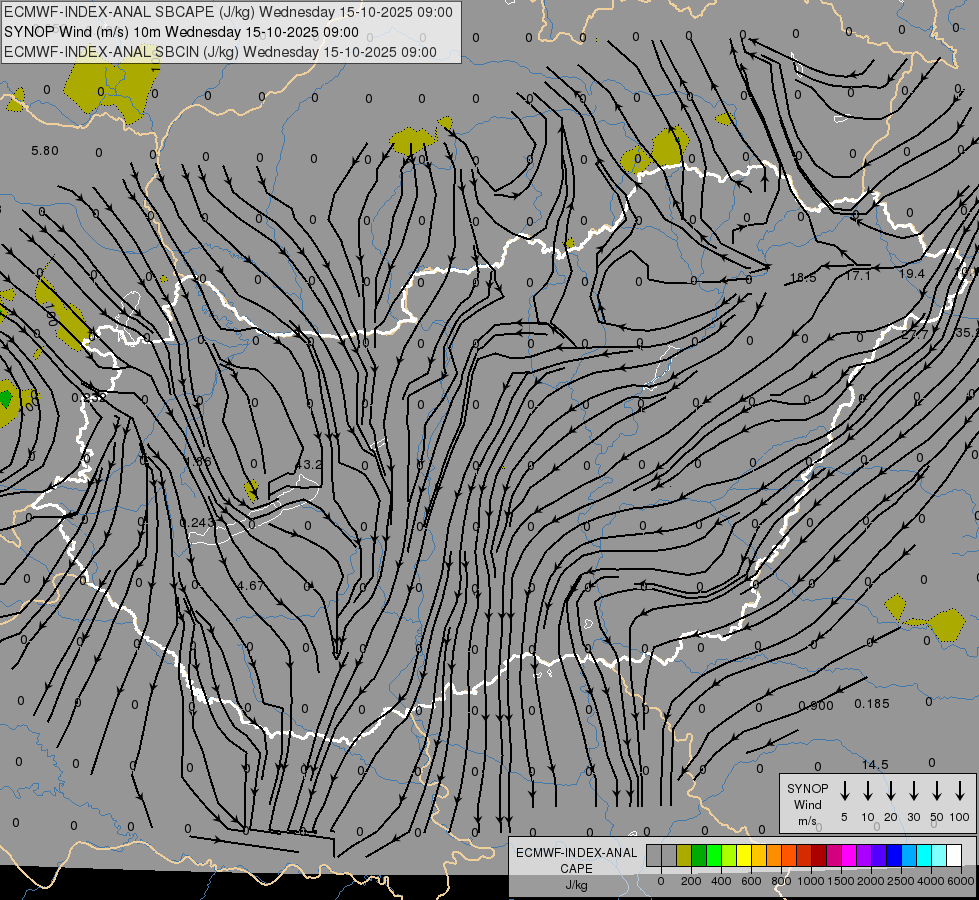Click the 0.243 value on the map
The height and width of the screenshot is (900, 979).
tap(197, 522)
